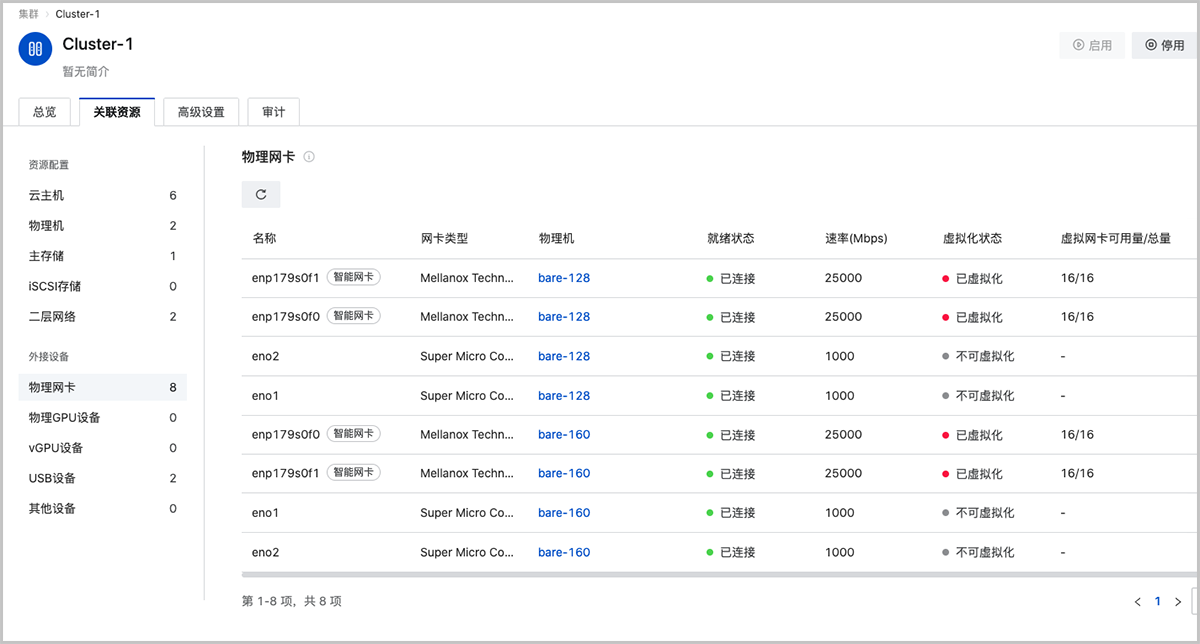Select 物理GPU设备 in the sidebar
1200x644 pixels.
pyautogui.click(x=65, y=418)
